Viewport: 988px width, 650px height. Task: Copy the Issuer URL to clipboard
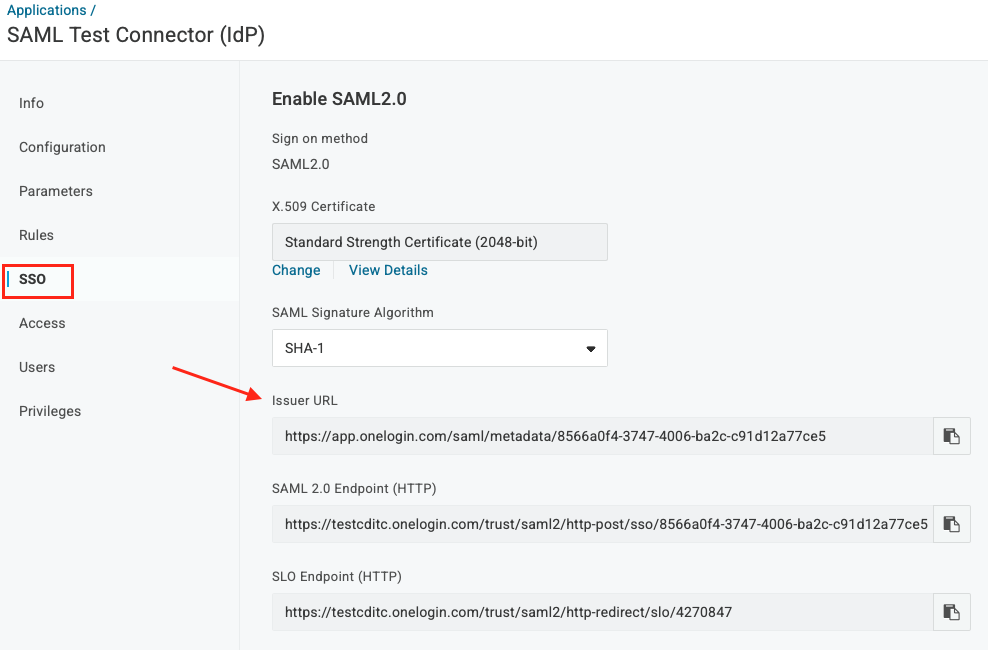tap(951, 436)
